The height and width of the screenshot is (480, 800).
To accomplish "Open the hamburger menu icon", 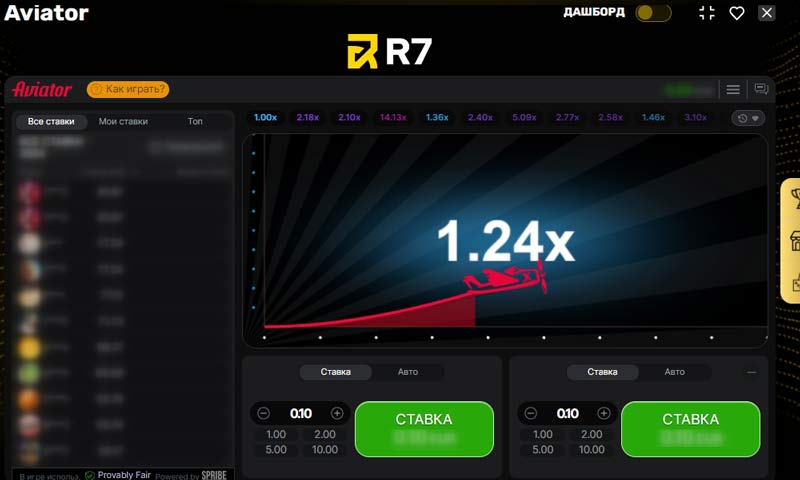I will 733,90.
